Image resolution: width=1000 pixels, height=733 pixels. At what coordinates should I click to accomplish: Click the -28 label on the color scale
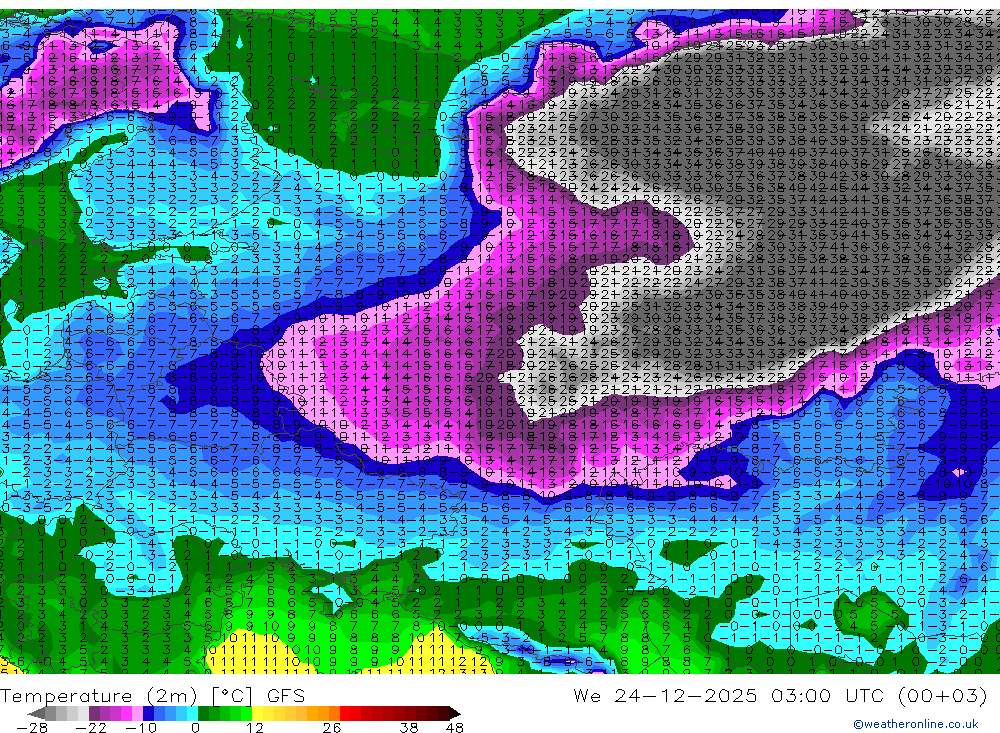pos(32,728)
